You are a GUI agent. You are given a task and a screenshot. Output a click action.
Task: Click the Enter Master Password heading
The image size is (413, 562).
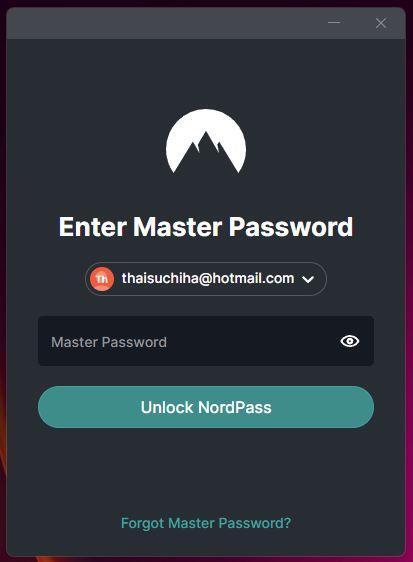[206, 227]
